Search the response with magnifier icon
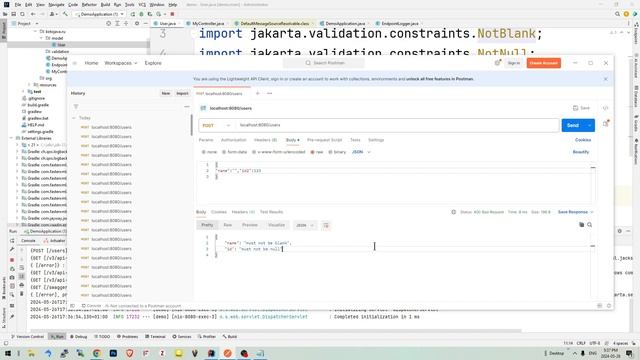Screen dimensions: 640x360 tap(589, 225)
